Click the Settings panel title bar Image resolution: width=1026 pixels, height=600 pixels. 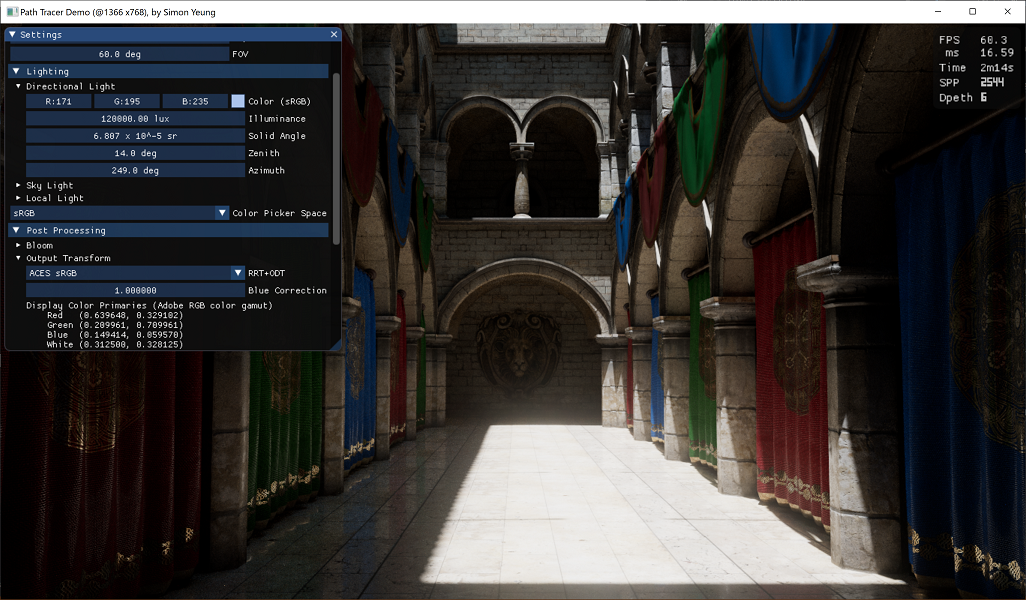173,35
